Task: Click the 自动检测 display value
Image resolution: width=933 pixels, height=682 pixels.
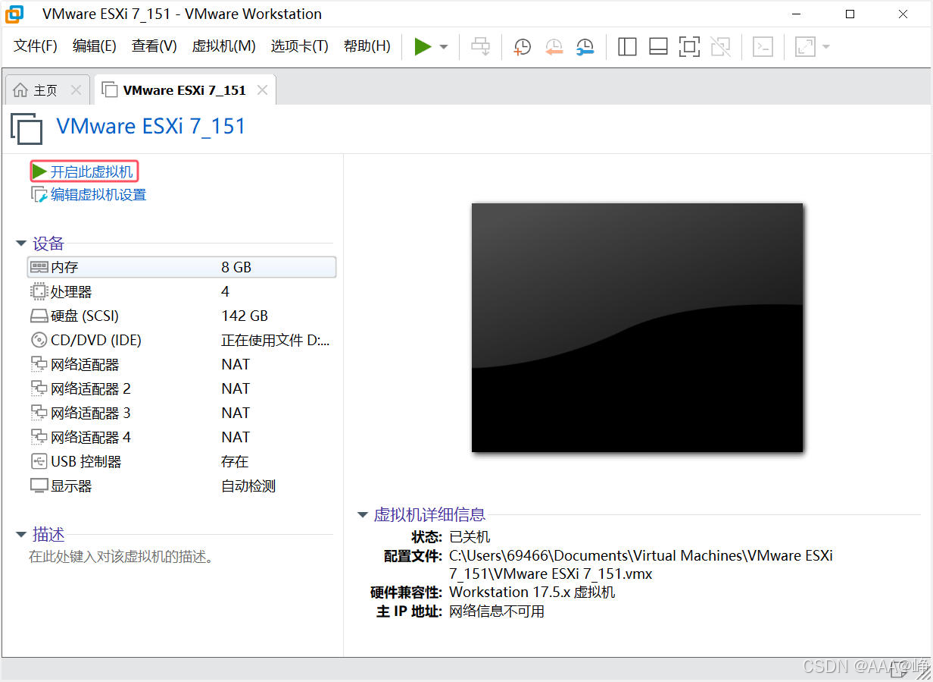Action: click(x=248, y=486)
